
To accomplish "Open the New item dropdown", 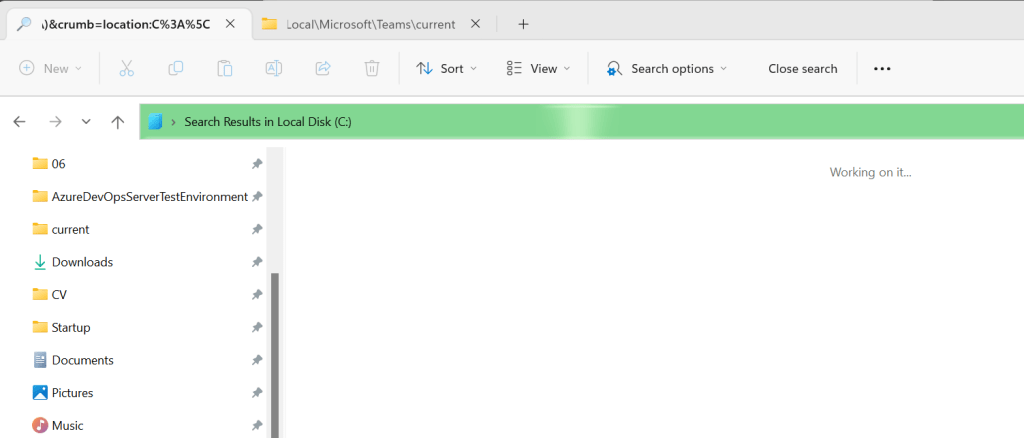I will 51,69.
